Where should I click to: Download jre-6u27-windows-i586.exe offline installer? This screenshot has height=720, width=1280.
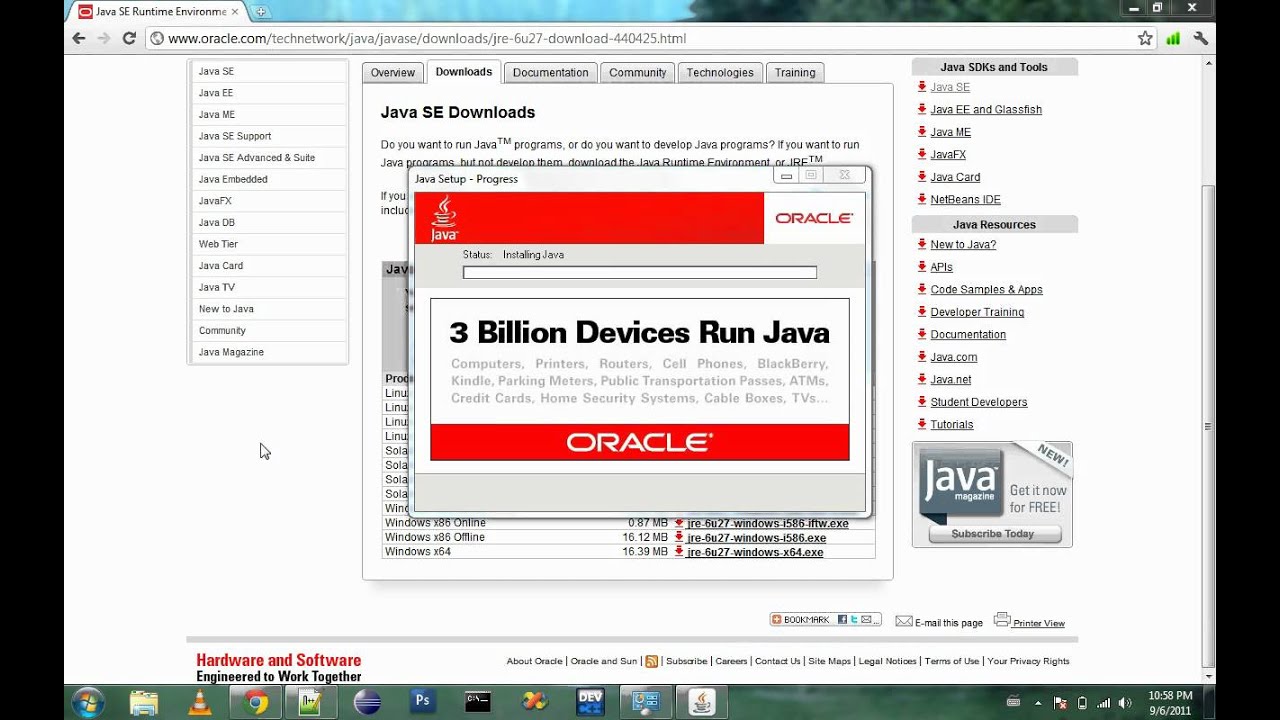tap(756, 538)
